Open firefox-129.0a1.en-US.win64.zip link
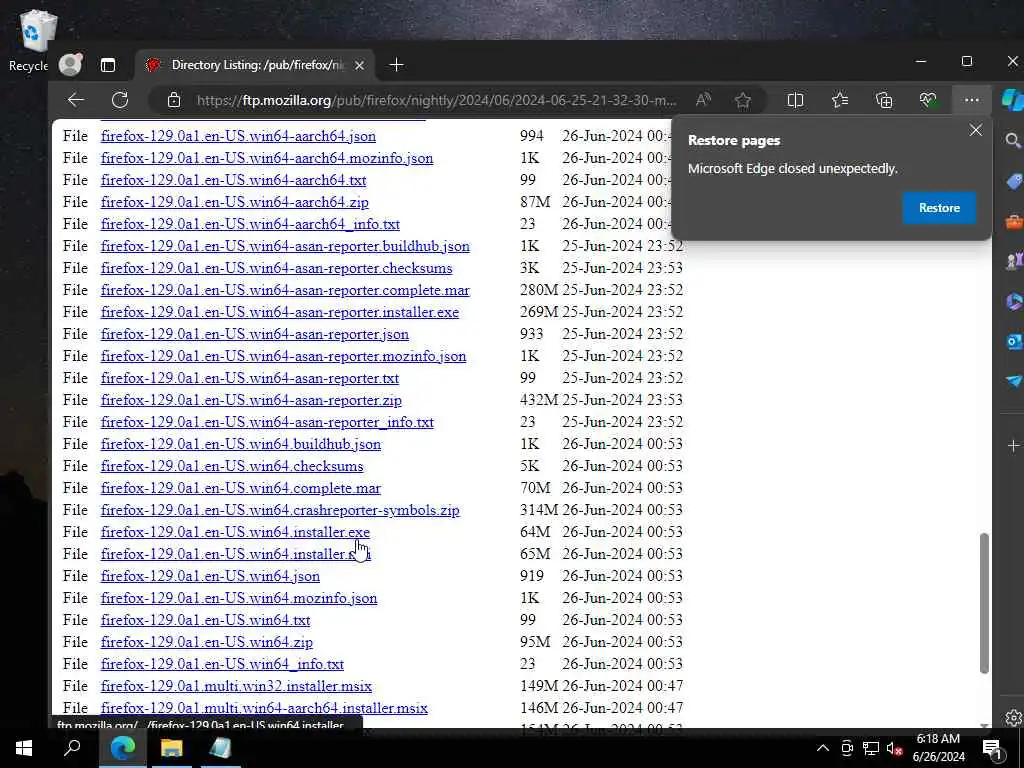 click(206, 642)
